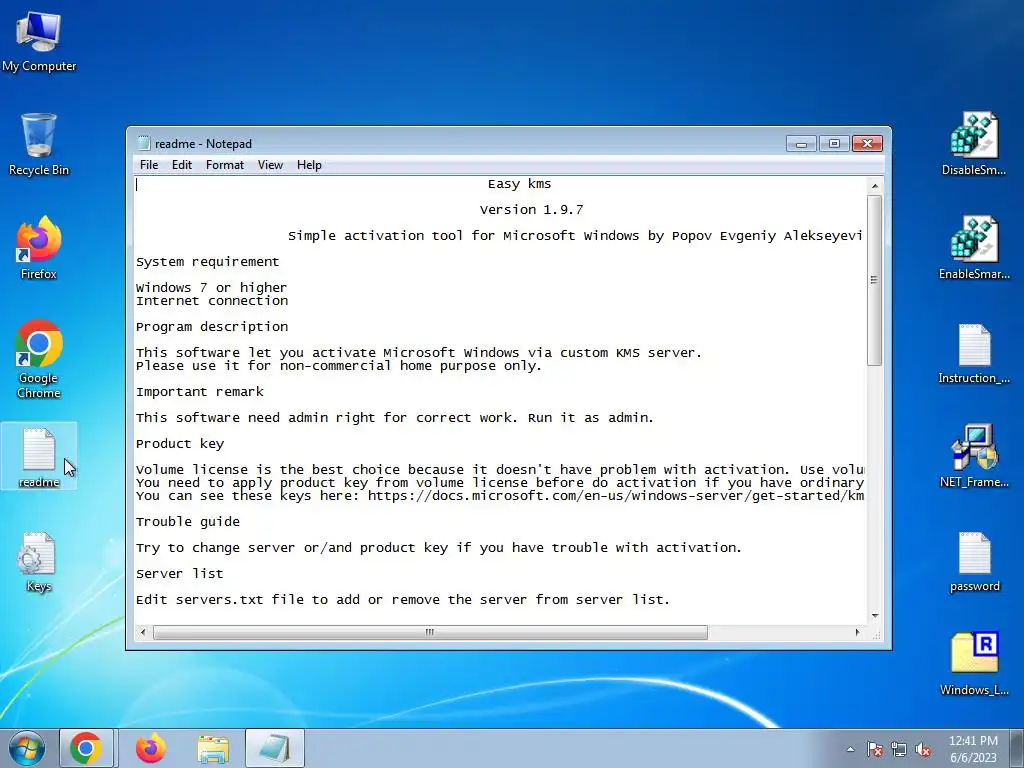
Task: Select the Keys file icon on desktop
Action: 39,562
